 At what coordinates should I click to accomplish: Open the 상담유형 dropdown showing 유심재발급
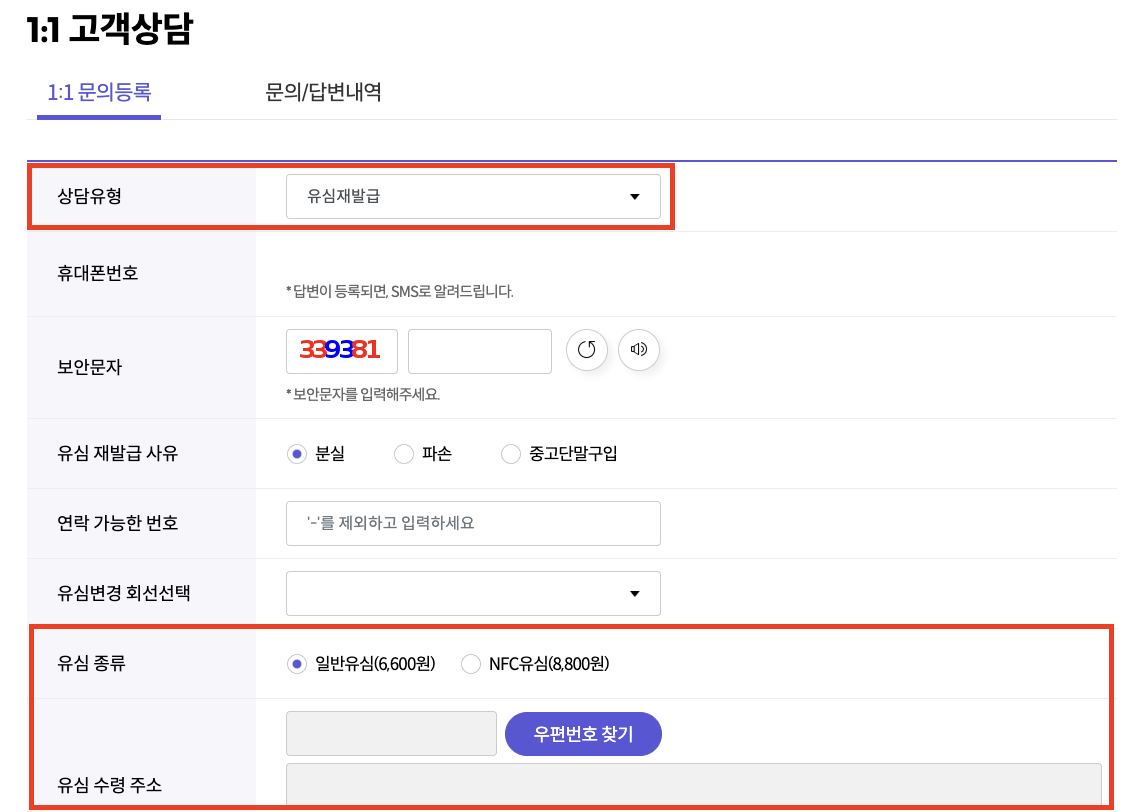[473, 197]
